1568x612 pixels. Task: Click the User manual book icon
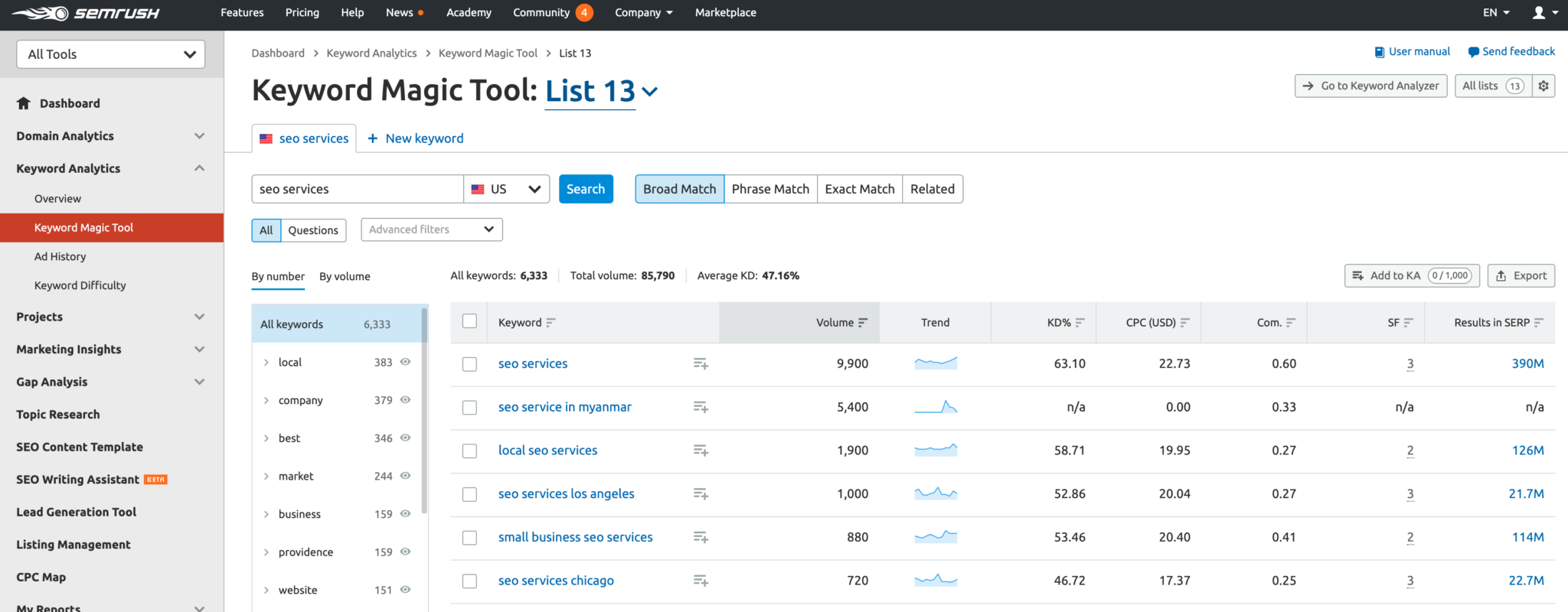point(1380,52)
